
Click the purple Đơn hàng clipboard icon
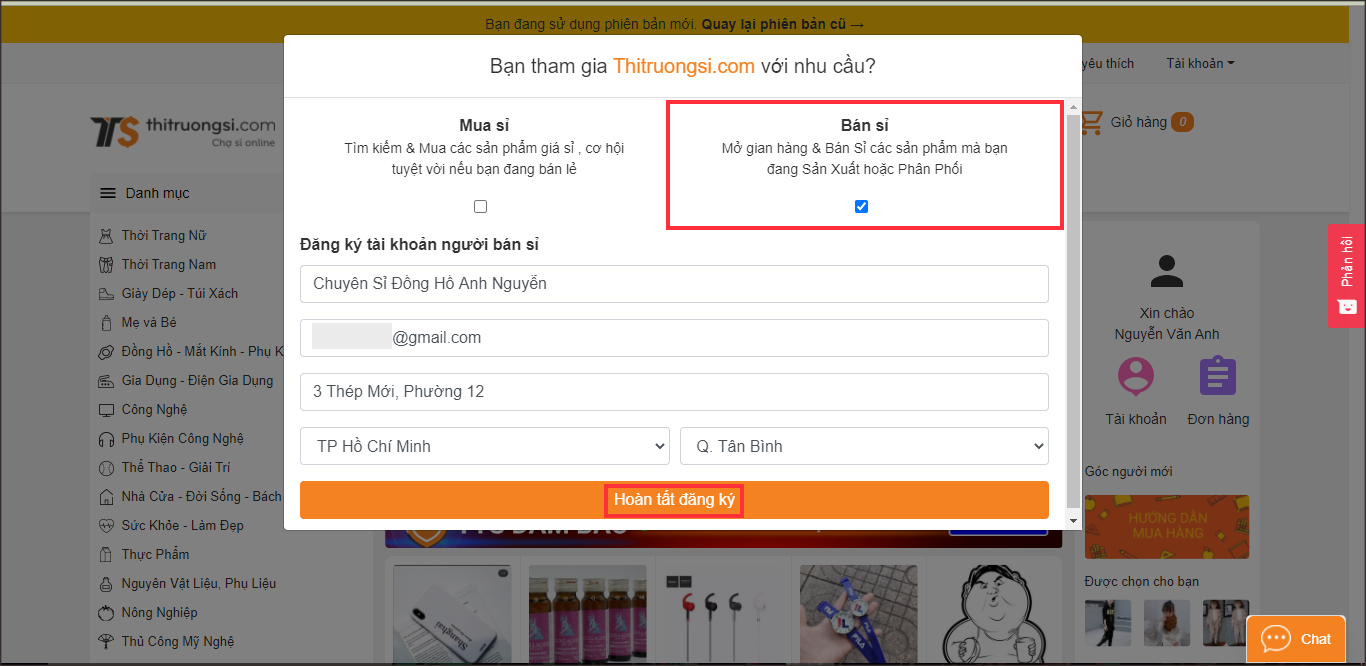click(1218, 377)
